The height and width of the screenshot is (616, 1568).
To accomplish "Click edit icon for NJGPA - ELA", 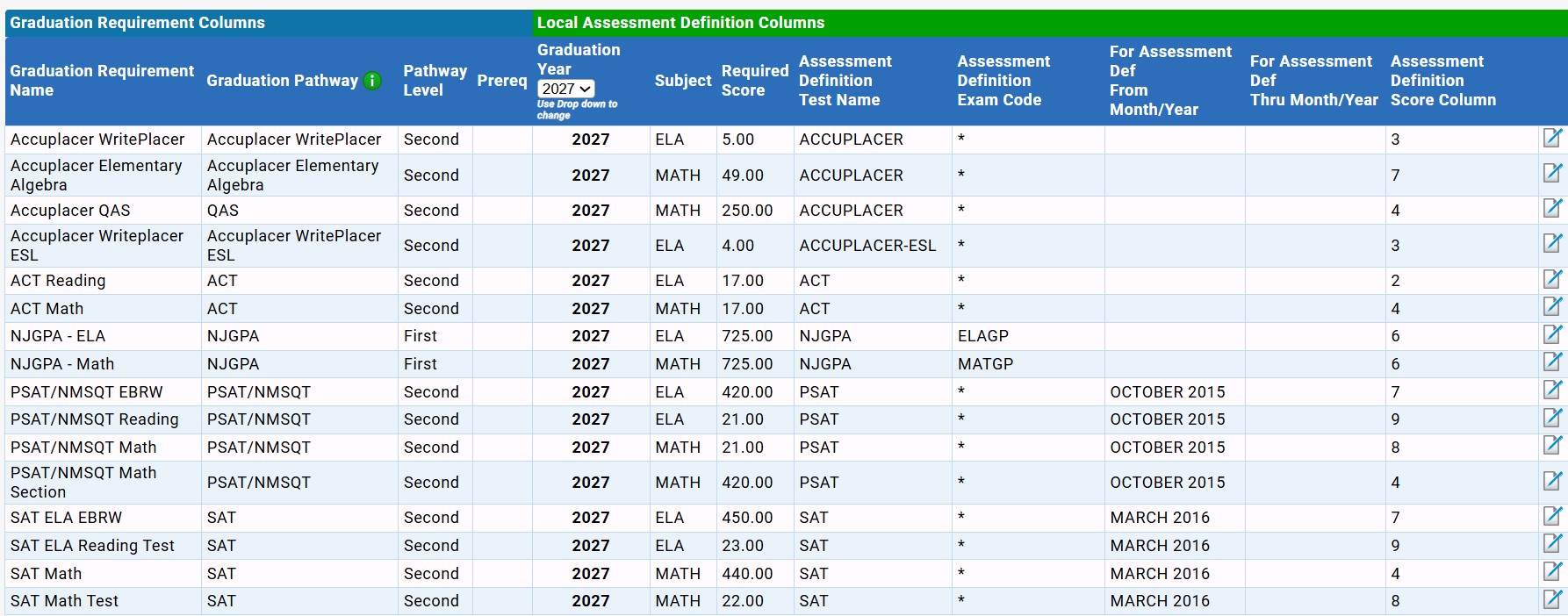I will click(1552, 334).
